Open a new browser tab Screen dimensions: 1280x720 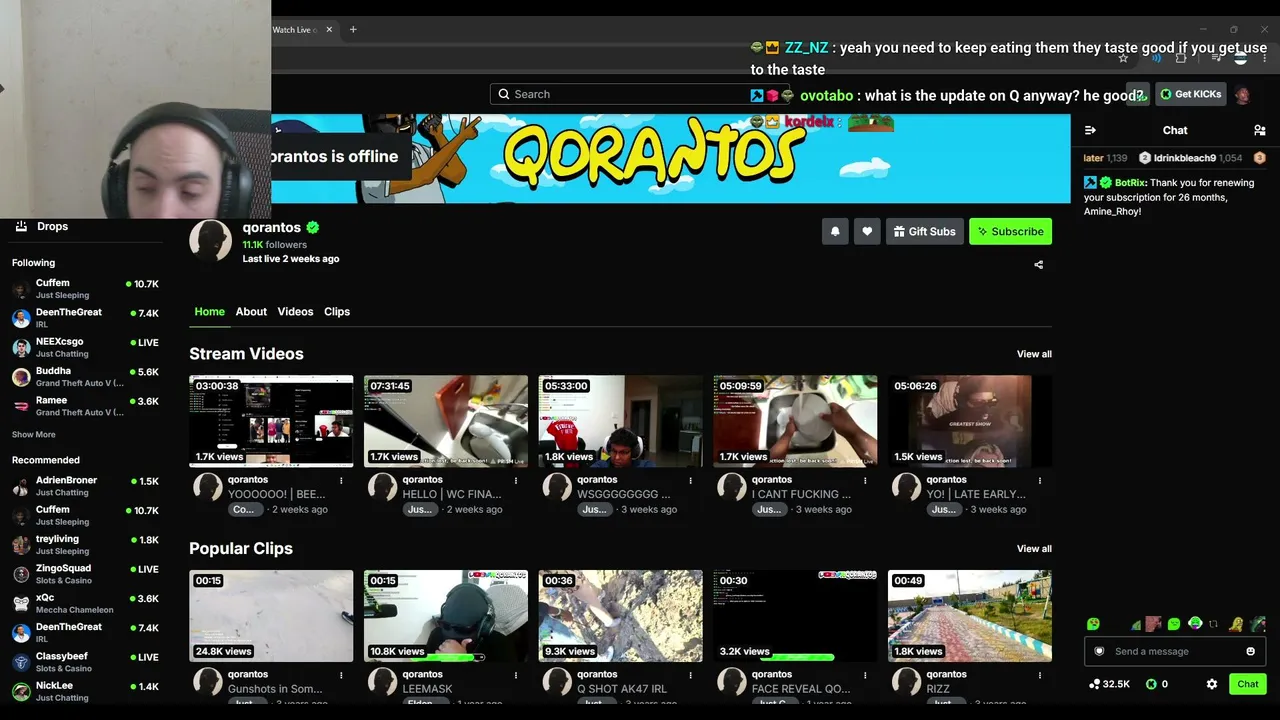[353, 30]
